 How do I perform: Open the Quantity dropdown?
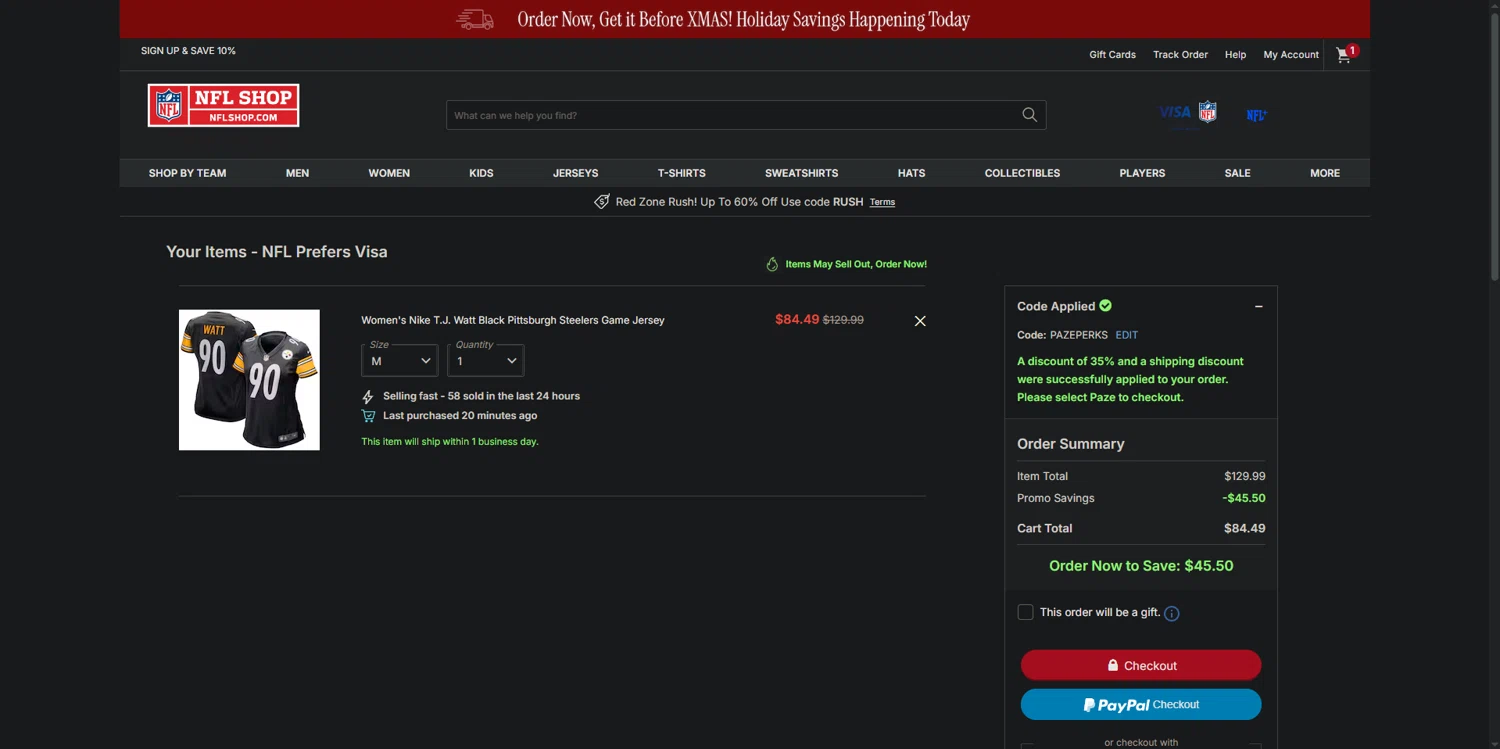(486, 360)
